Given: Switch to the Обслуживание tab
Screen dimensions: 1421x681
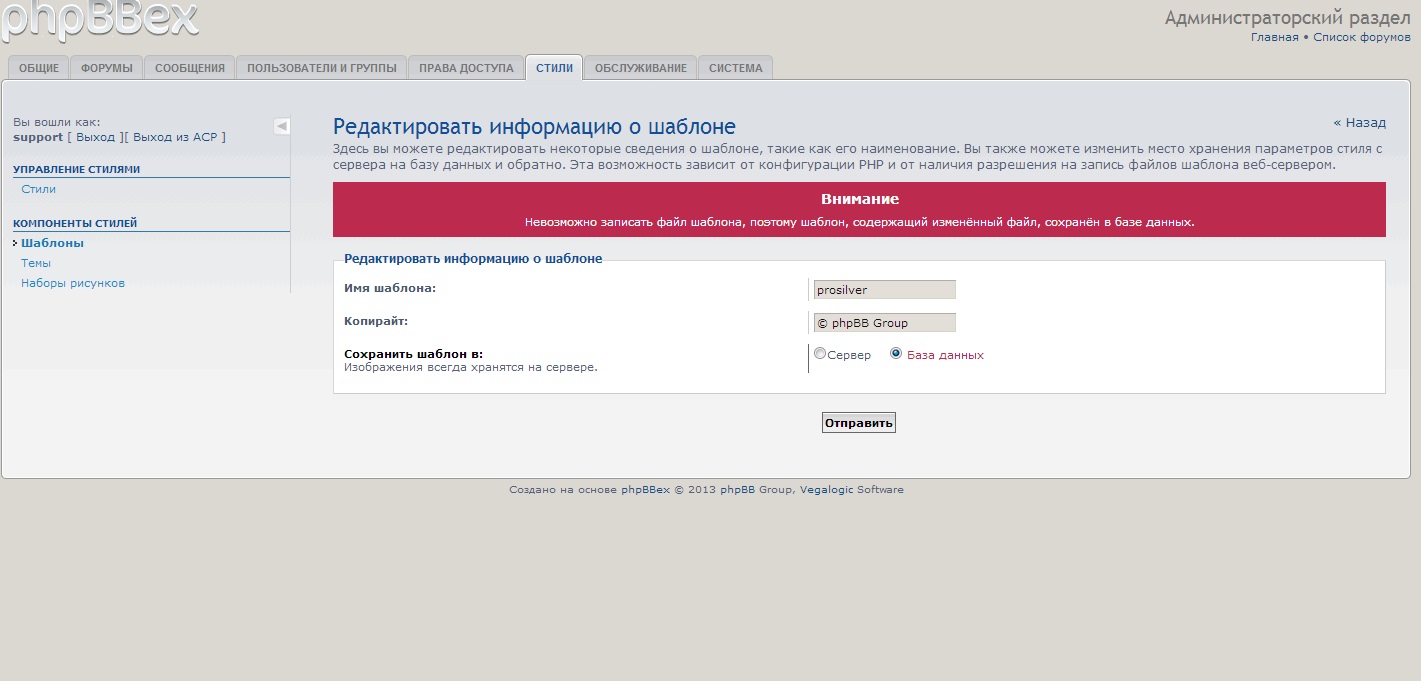Looking at the screenshot, I should click(x=640, y=68).
